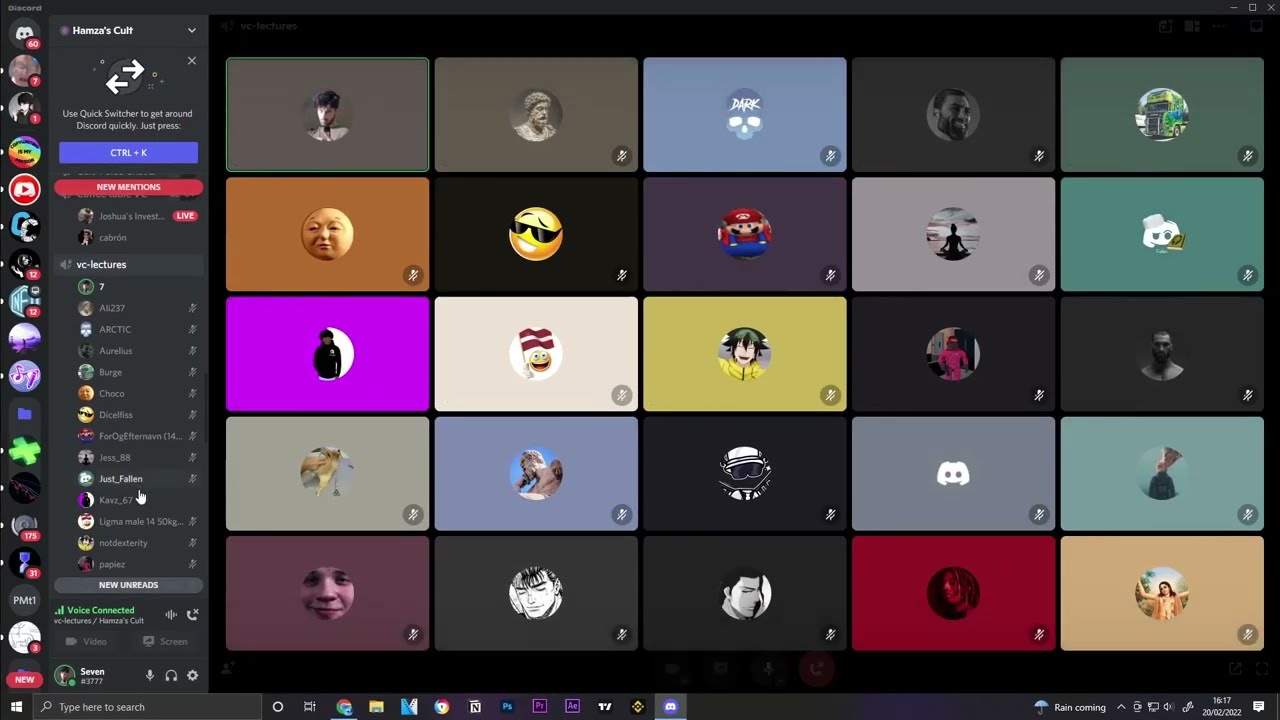This screenshot has height=720, width=1280.
Task: Open TradingView from the taskbar
Action: (605, 707)
